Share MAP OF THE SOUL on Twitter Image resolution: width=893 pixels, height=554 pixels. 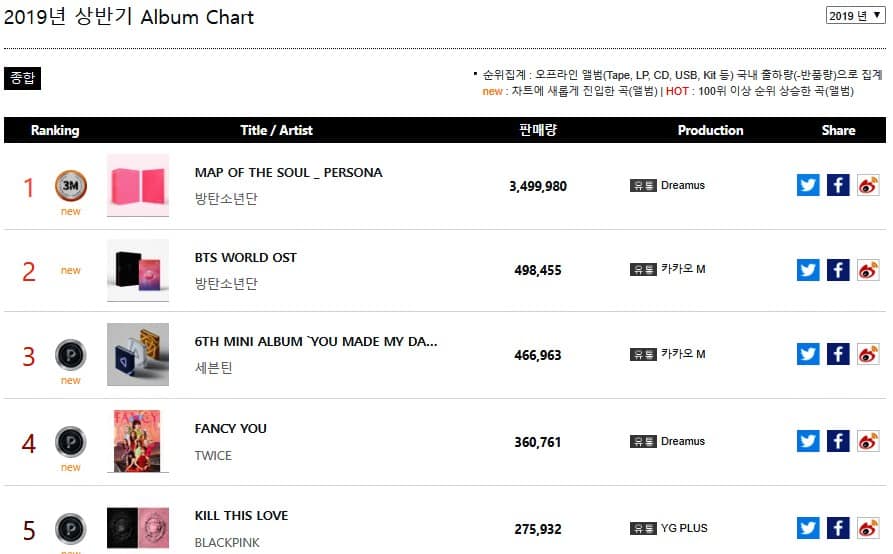[808, 185]
